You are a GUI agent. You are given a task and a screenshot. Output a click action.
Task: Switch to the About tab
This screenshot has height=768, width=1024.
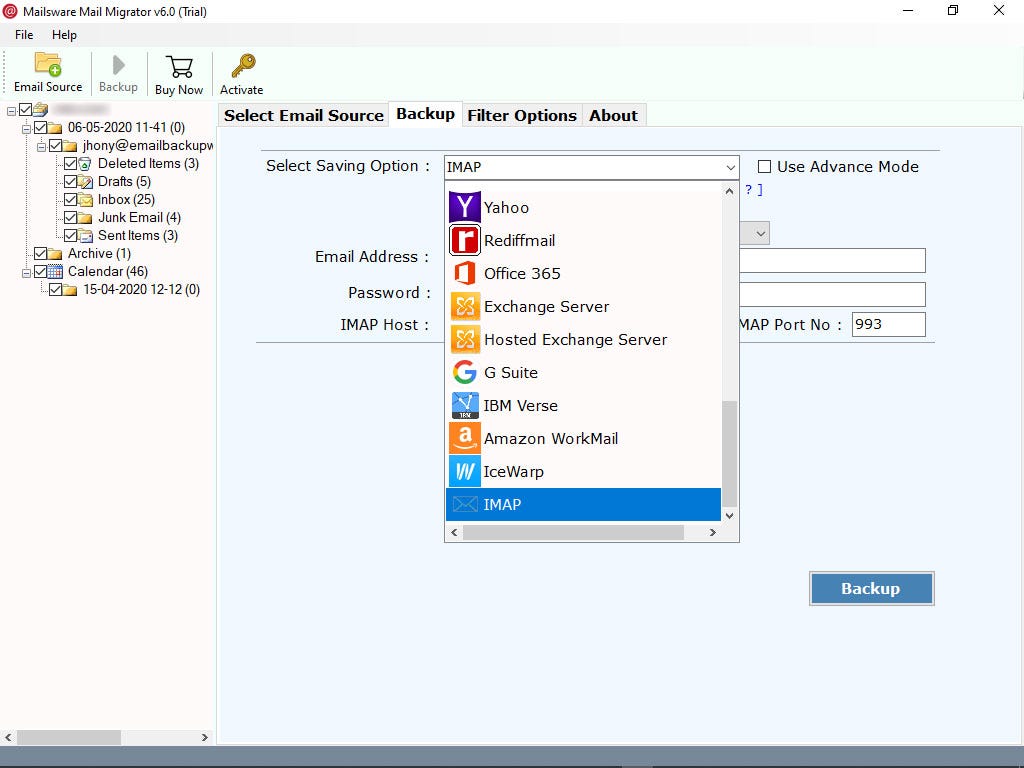tap(613, 116)
